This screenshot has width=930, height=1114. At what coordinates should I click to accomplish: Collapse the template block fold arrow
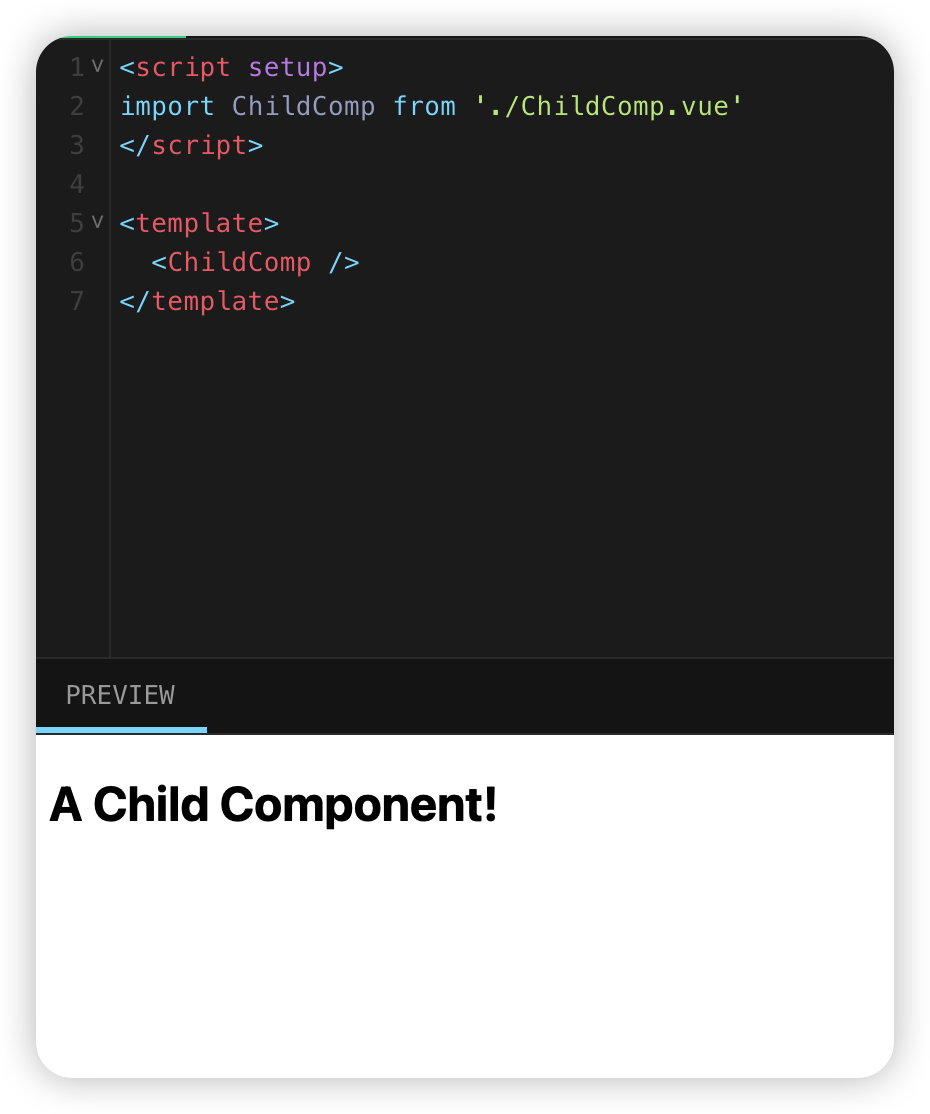pyautogui.click(x=97, y=222)
